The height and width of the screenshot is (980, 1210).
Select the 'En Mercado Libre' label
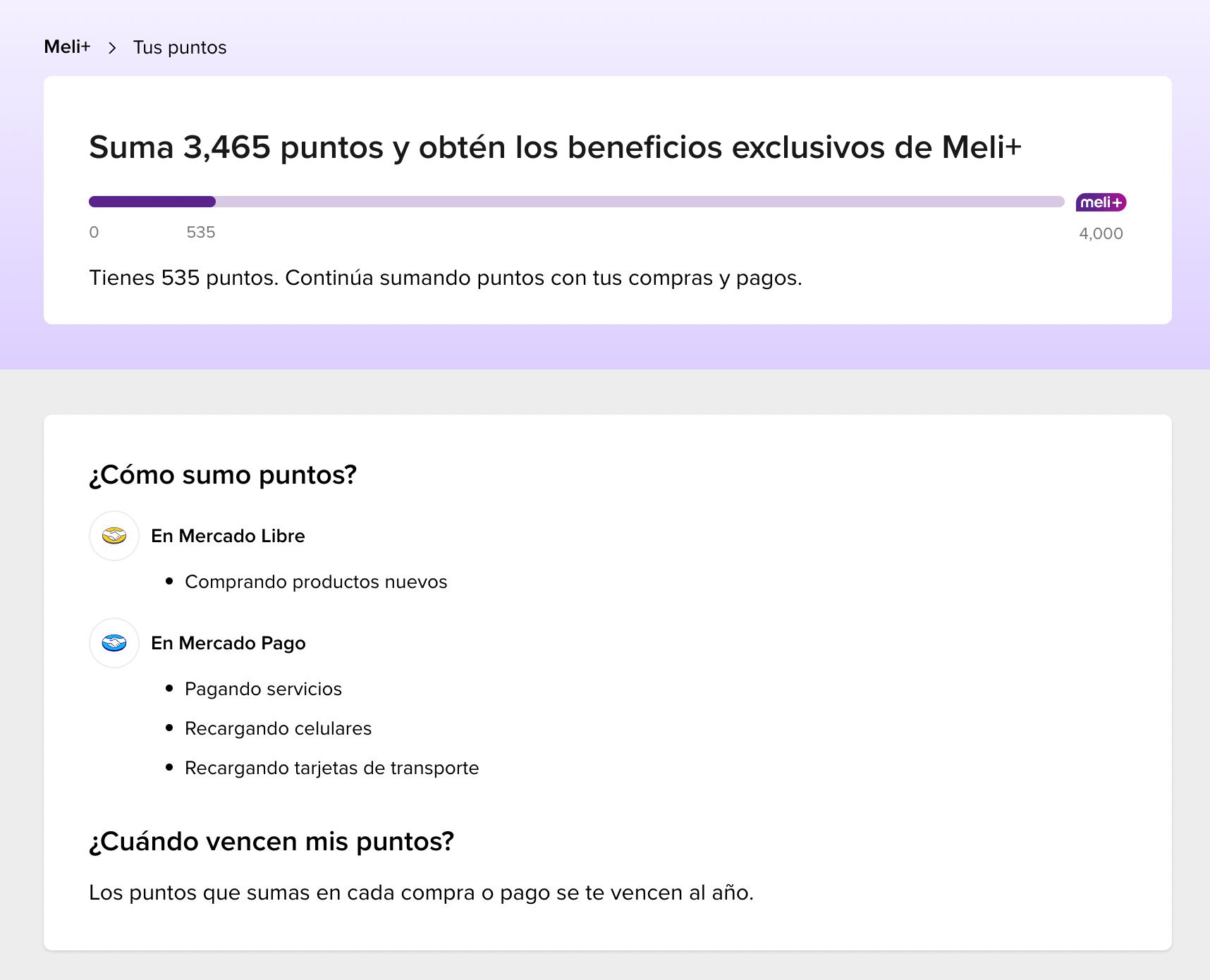point(228,536)
